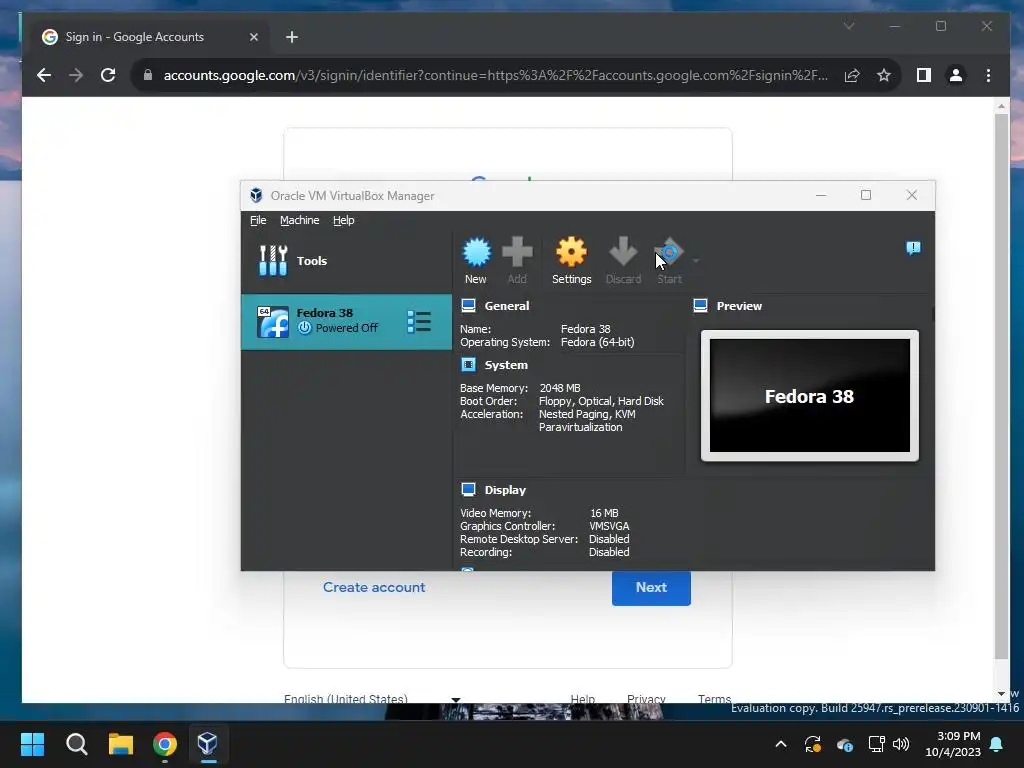
Task: Maximize the VirtualBox Manager window
Action: click(866, 195)
